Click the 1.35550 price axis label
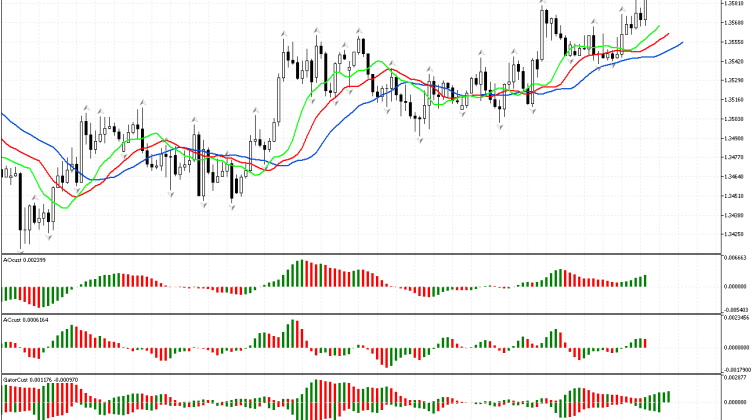This screenshot has height=420, width=752. 733,42
